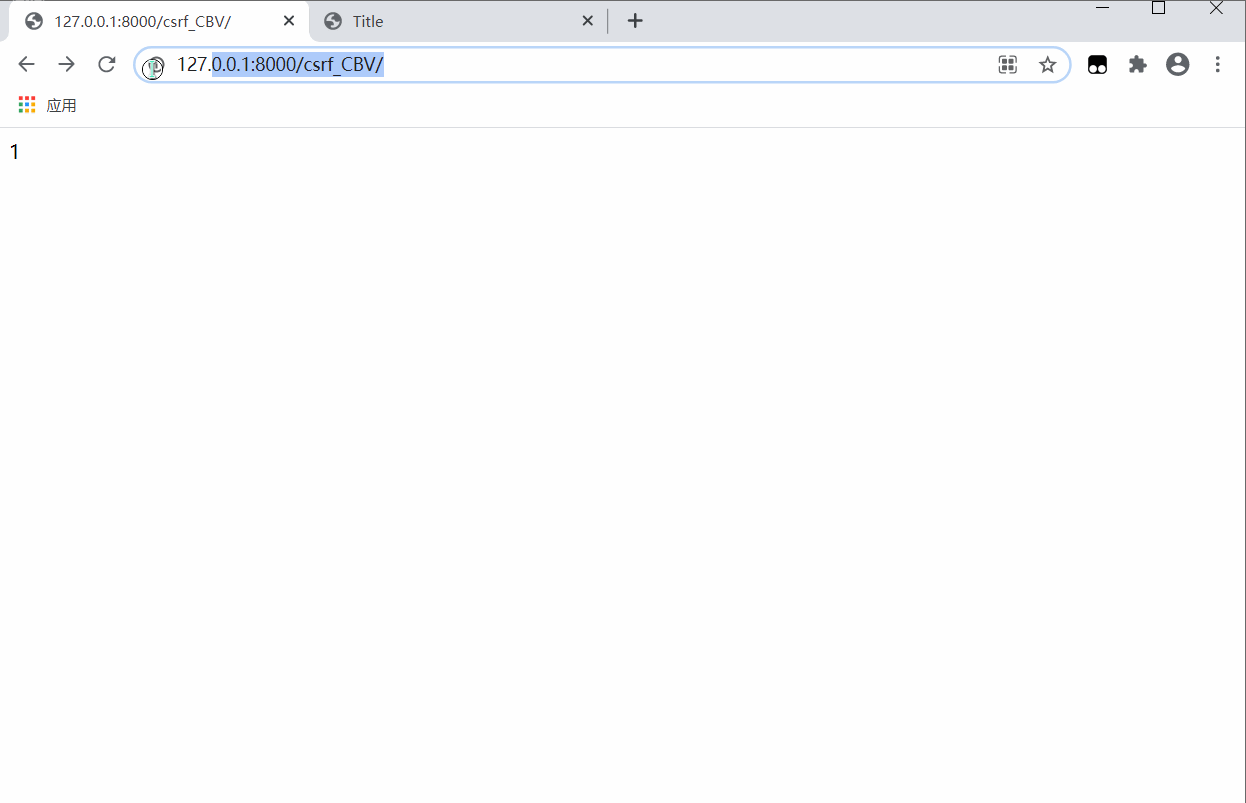Click the forward navigation arrow
This screenshot has width=1246, height=803.
pyautogui.click(x=66, y=65)
